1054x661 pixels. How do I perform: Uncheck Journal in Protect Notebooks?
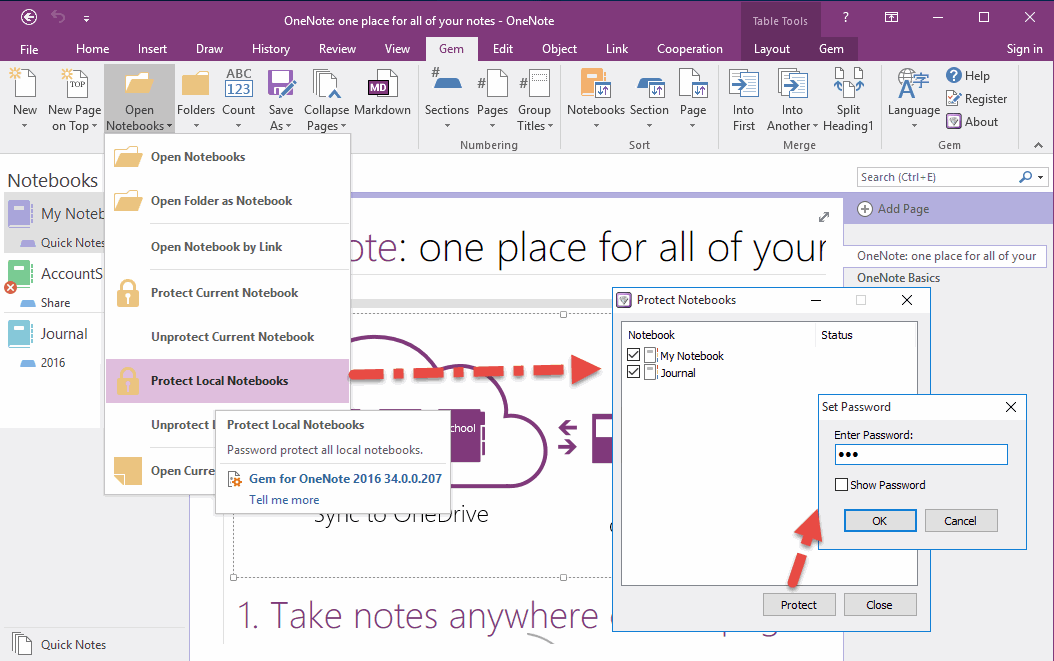pos(633,372)
